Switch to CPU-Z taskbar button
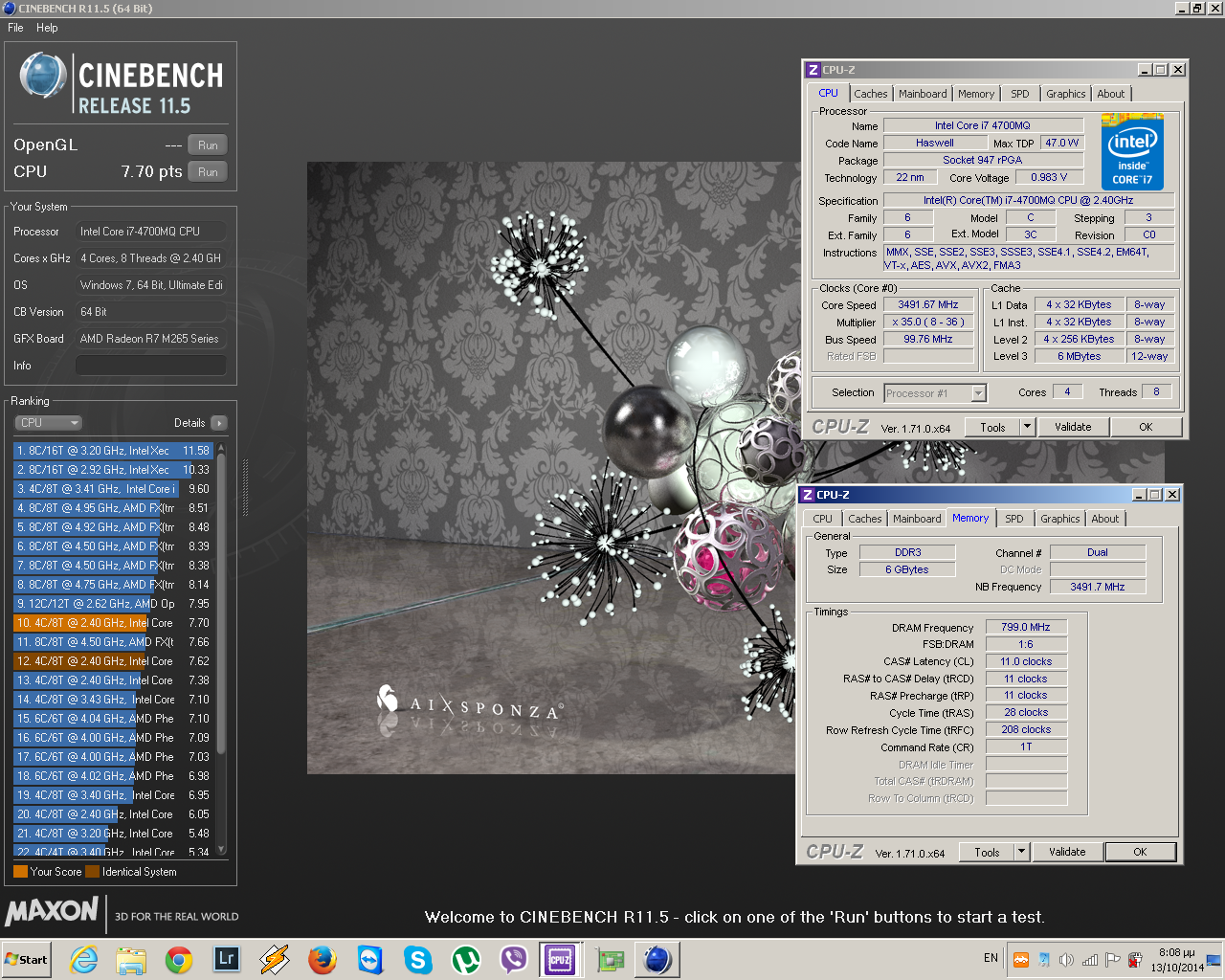1225x980 pixels. coord(561,959)
